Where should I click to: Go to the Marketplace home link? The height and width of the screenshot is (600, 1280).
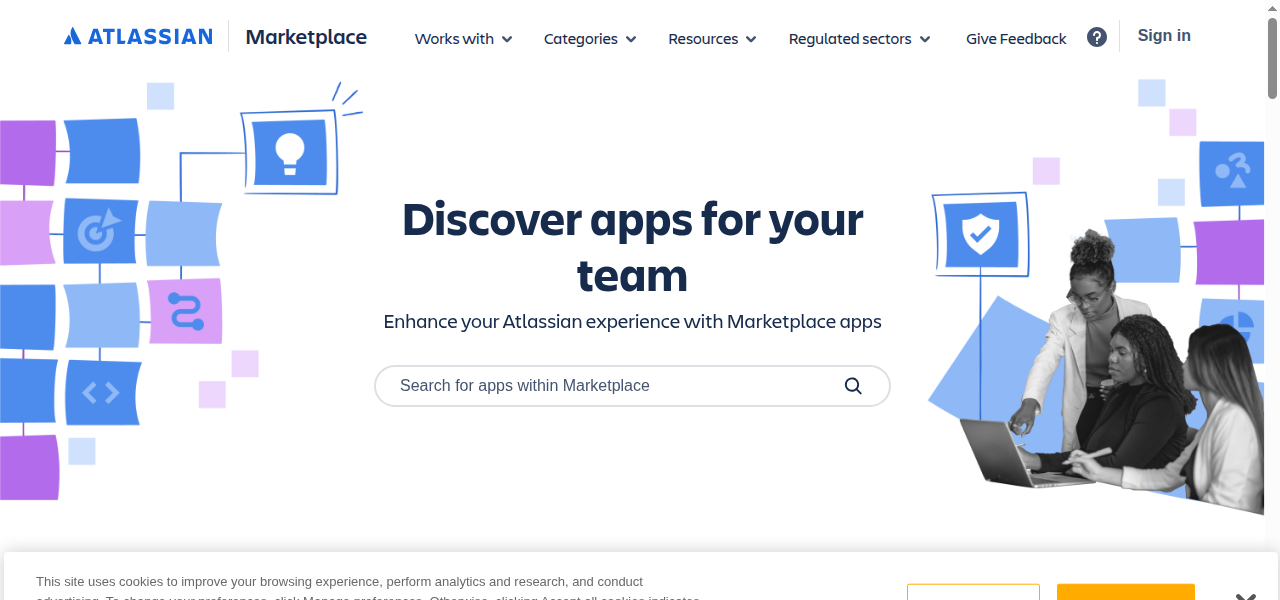coord(305,37)
